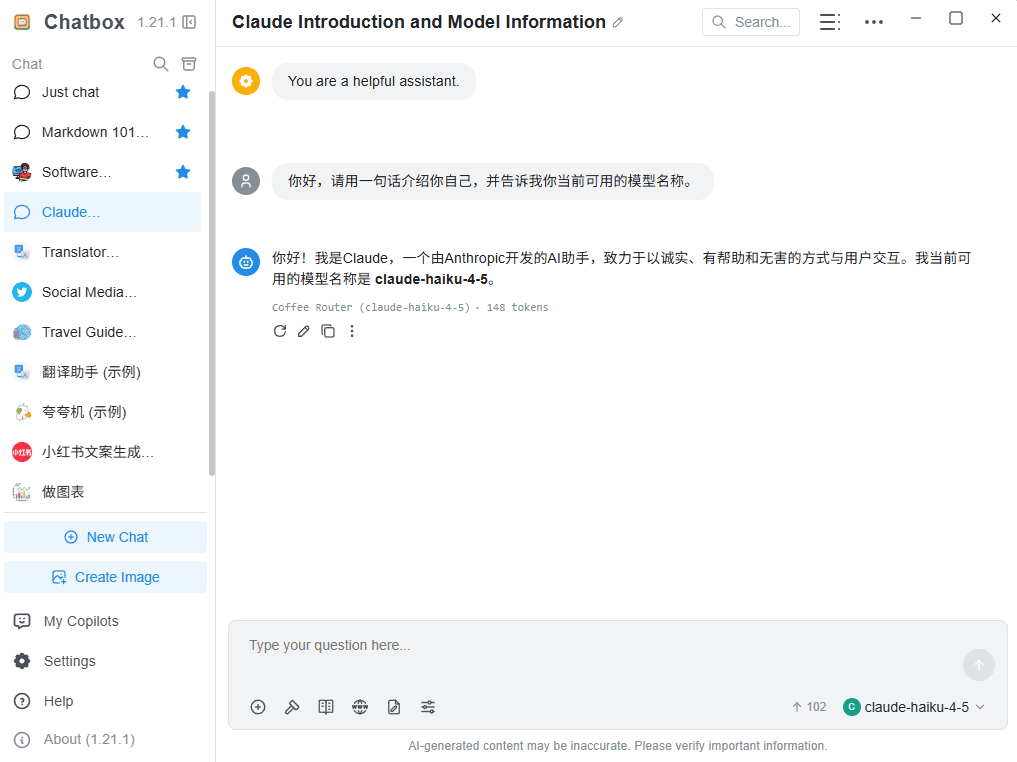The height and width of the screenshot is (762, 1017).
Task: Open more actions for the assistant's message
Action: click(x=352, y=331)
